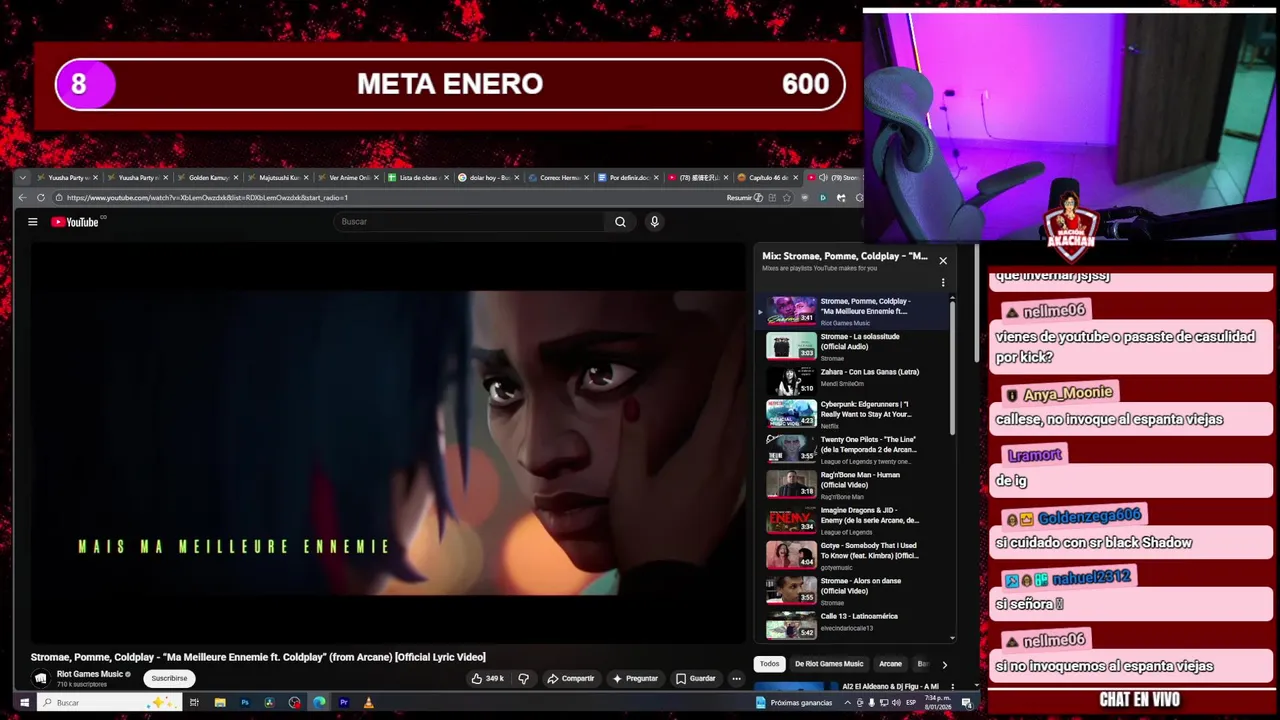Viewport: 1280px width, 720px height.
Task: Play Stromae La solassitude from the mix
Action: point(855,346)
